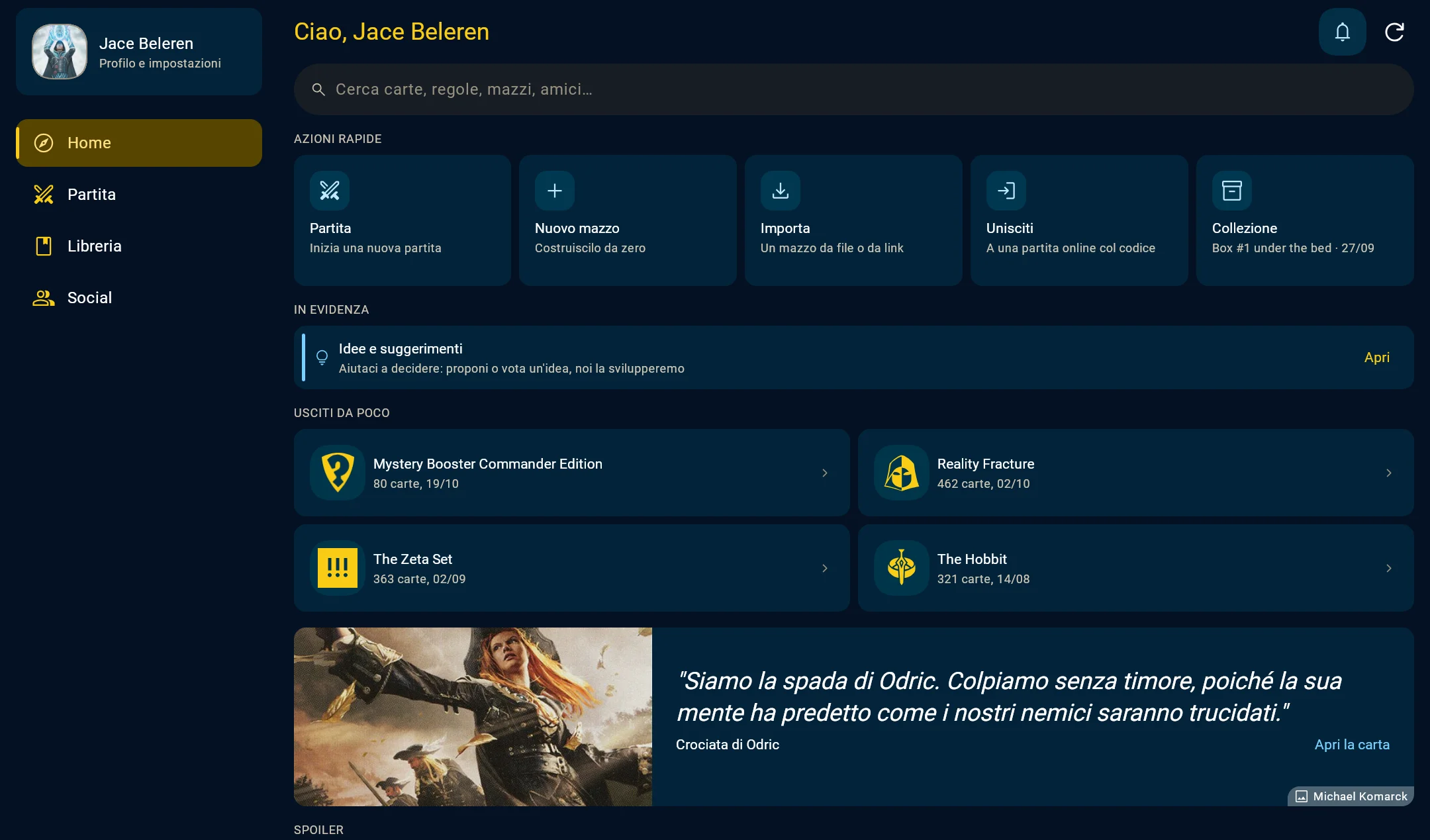Open the notifications bell
The image size is (1430, 840).
point(1342,32)
